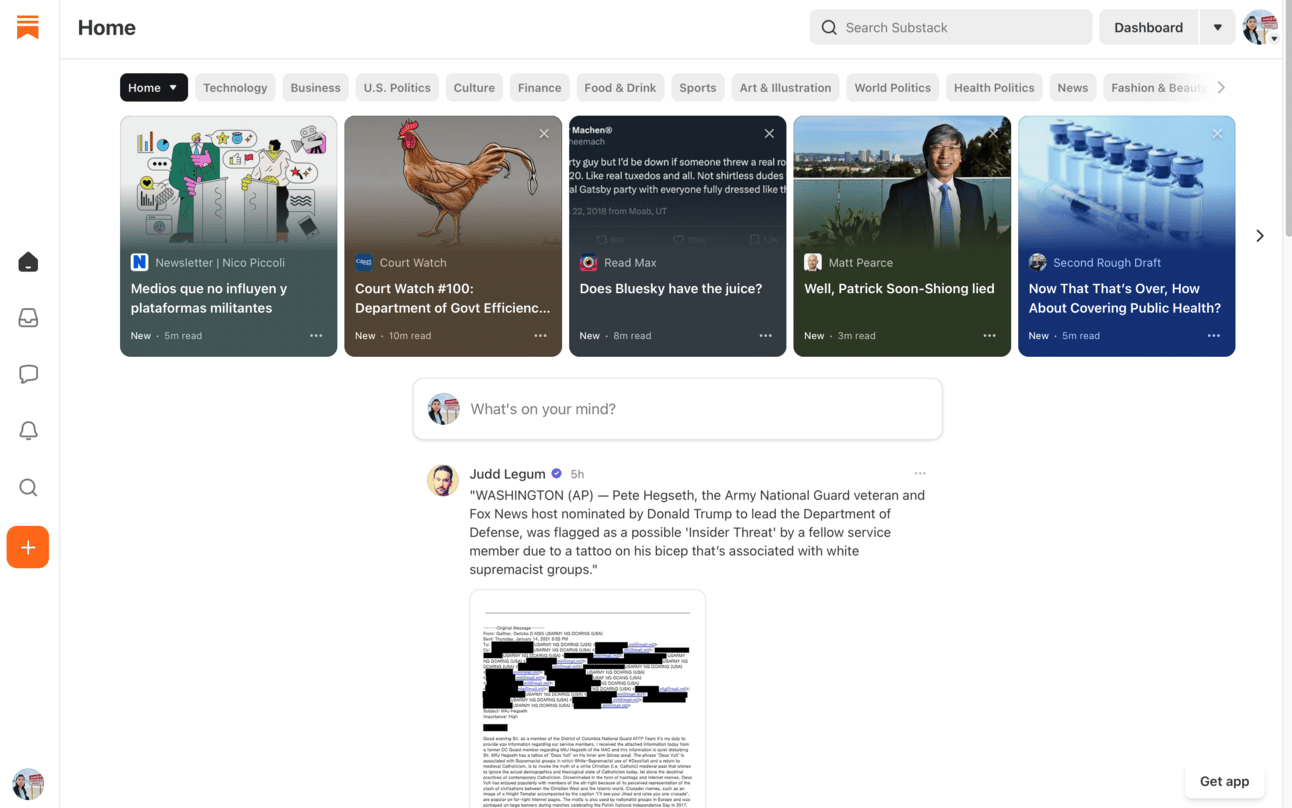Screen dimensions: 1292x808
Task: Show next featured posts carousel arrow
Action: tap(1259, 236)
